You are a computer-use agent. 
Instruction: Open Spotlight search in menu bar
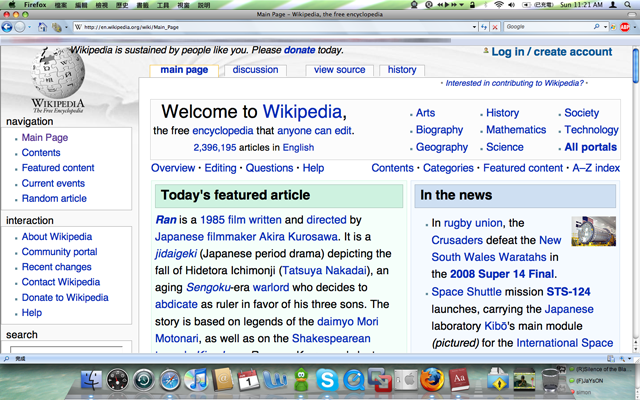pos(628,4)
